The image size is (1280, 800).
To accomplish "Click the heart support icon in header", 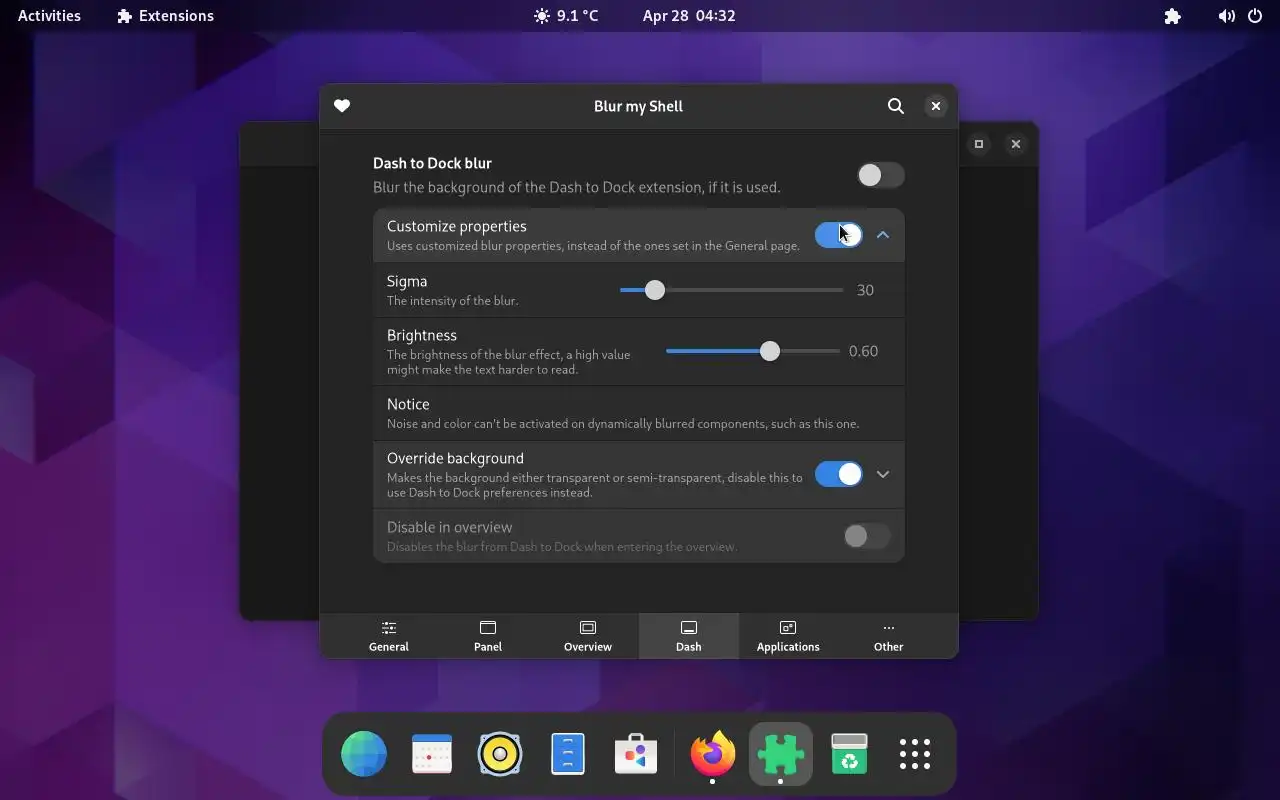I will pos(342,106).
